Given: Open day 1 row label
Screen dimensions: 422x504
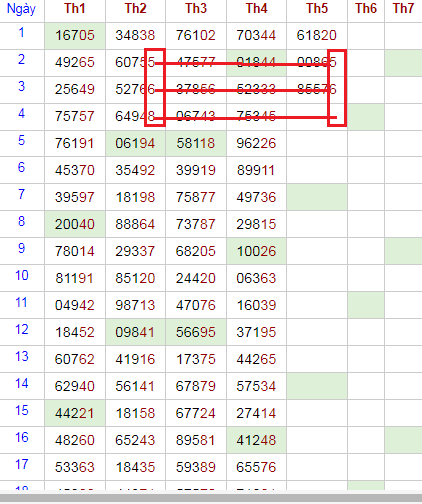Looking at the screenshot, I should click(x=21, y=33).
